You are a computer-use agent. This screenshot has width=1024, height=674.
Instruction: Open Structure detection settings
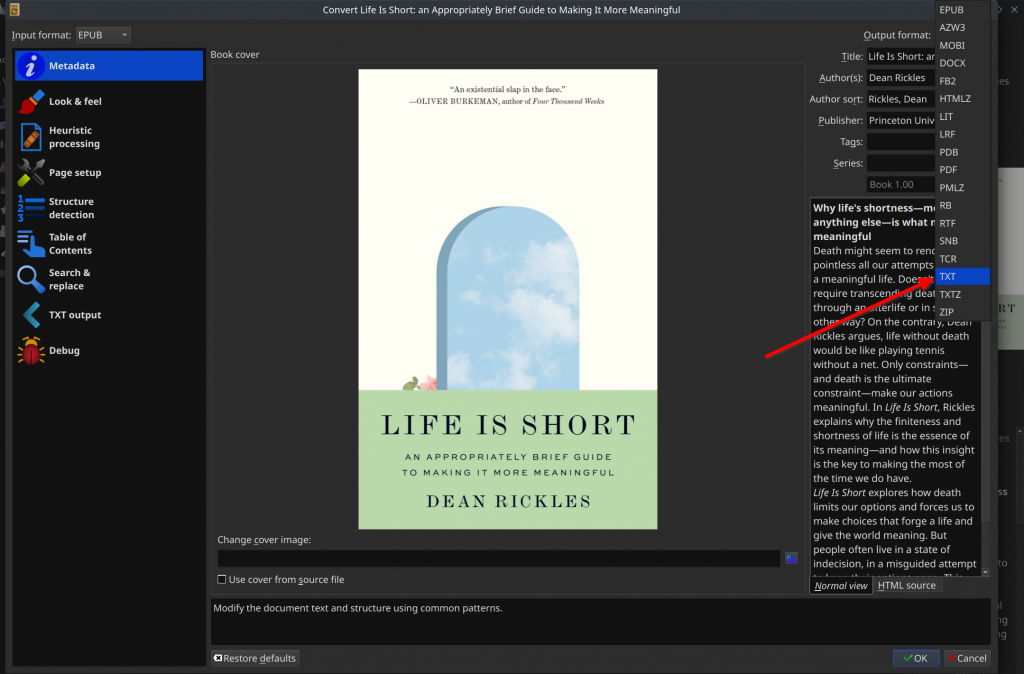pyautogui.click(x=109, y=208)
